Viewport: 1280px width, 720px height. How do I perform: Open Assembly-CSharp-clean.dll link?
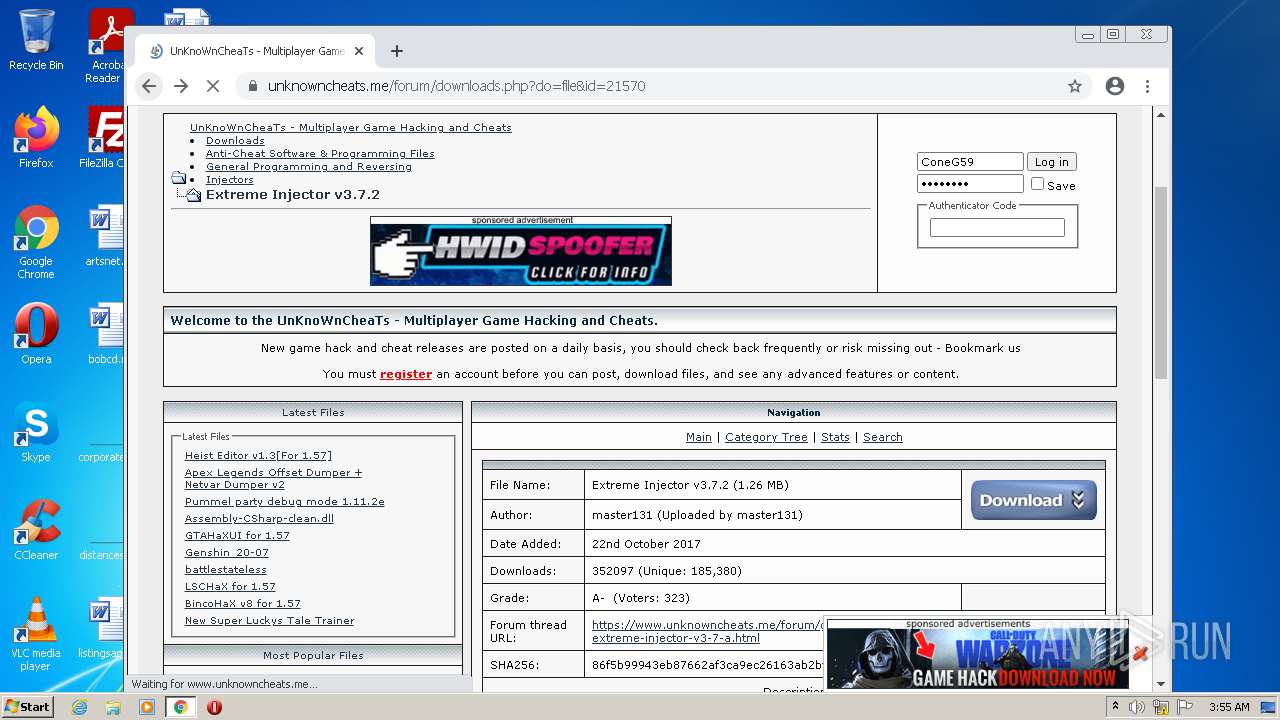[x=259, y=518]
